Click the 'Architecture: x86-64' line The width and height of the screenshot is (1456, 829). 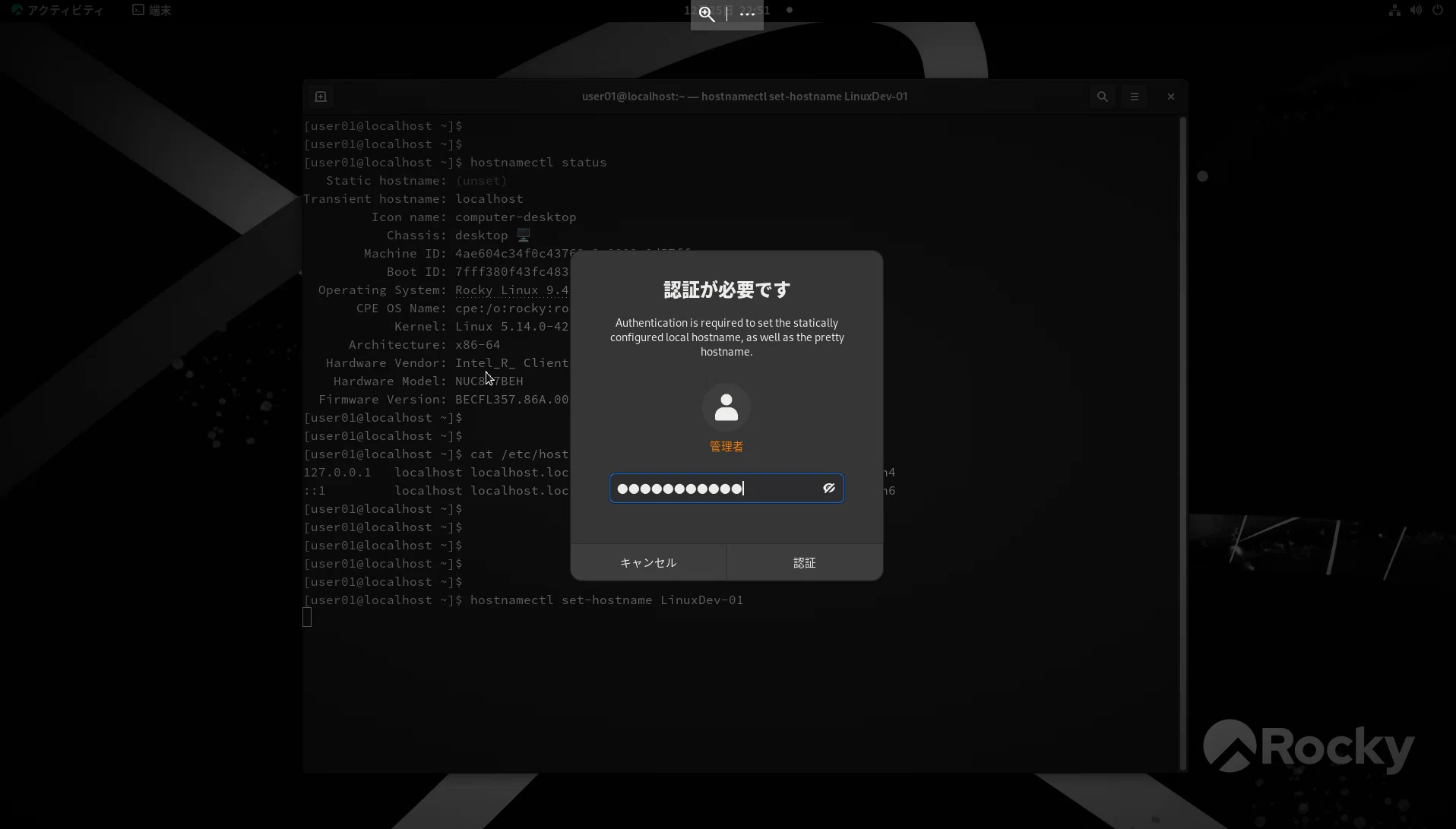[425, 345]
